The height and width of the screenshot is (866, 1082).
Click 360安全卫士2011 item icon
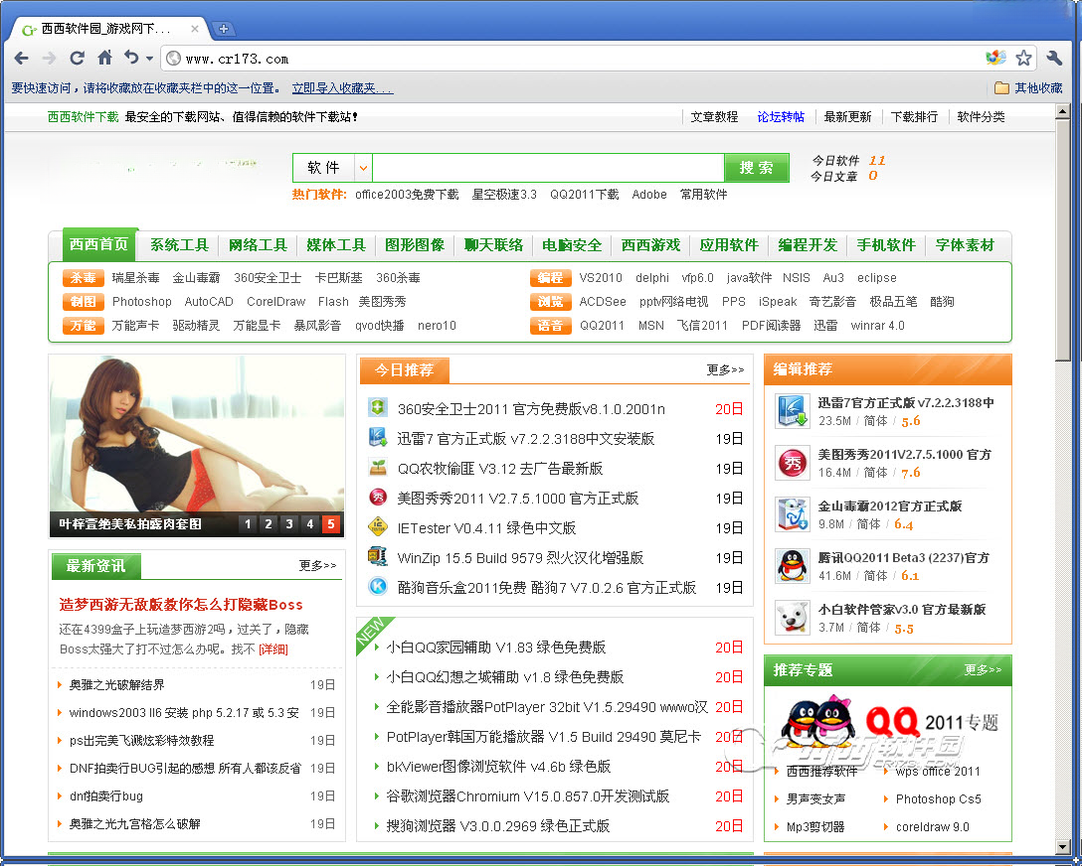click(x=377, y=408)
